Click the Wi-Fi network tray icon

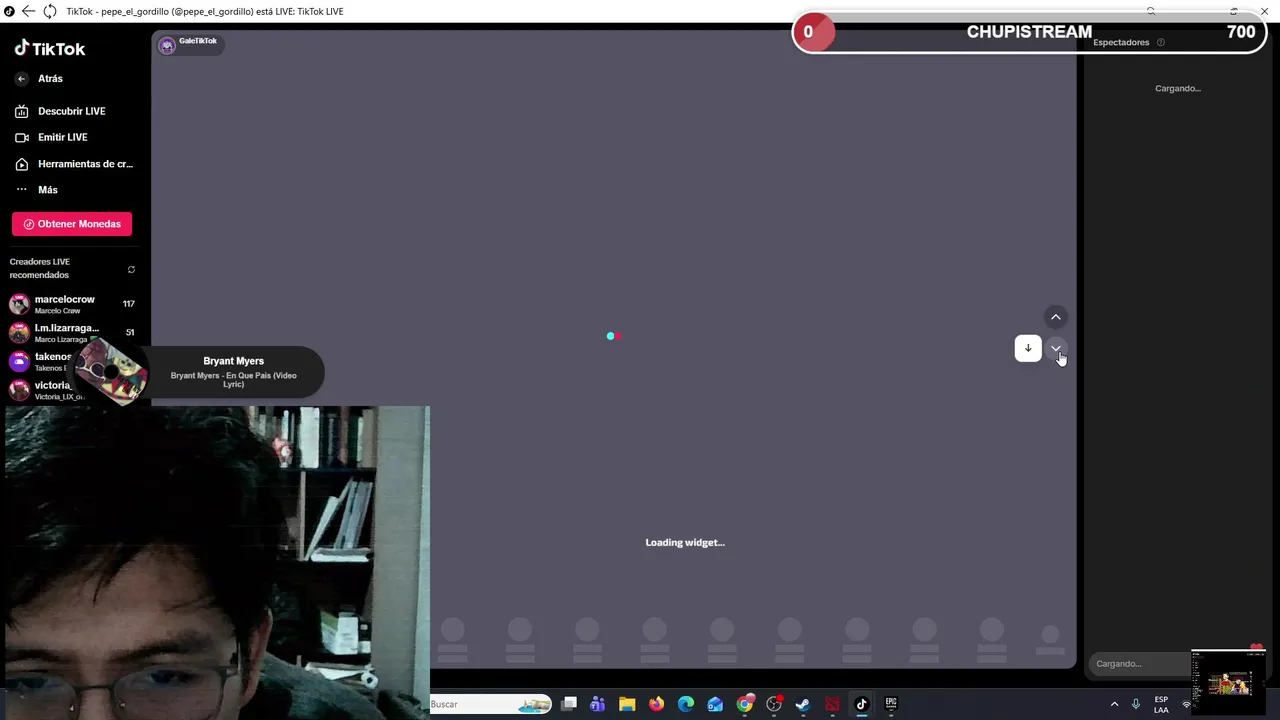click(1186, 704)
